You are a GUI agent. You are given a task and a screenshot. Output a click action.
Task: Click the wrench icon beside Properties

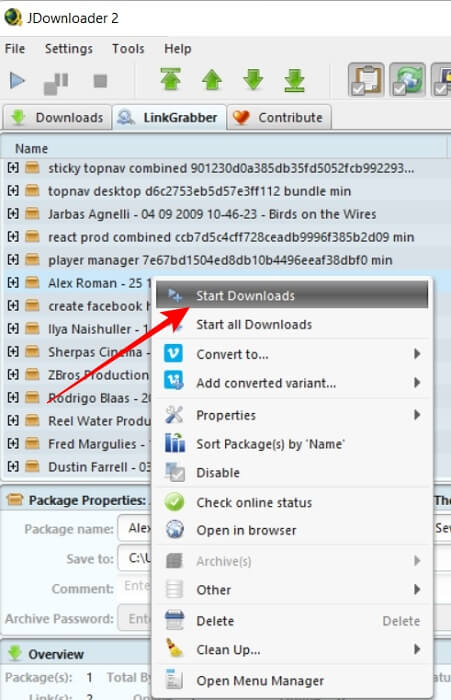click(174, 414)
